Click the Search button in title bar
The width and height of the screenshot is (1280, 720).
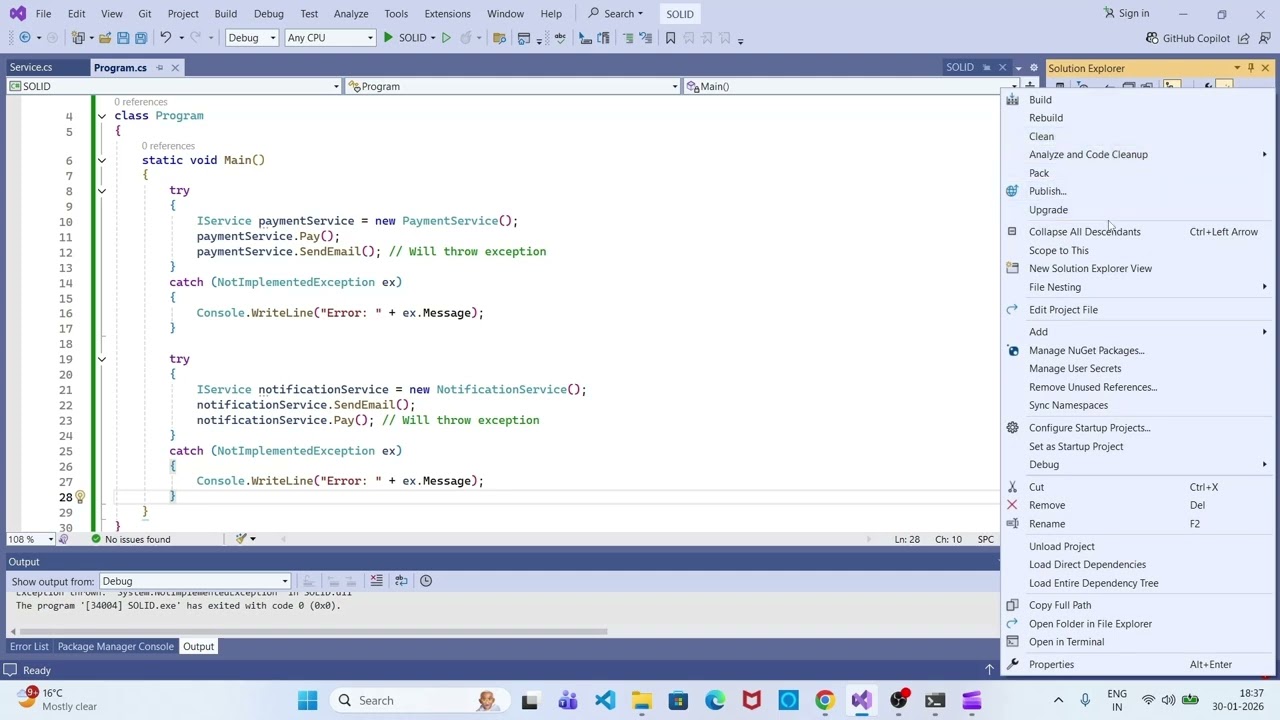click(x=616, y=14)
